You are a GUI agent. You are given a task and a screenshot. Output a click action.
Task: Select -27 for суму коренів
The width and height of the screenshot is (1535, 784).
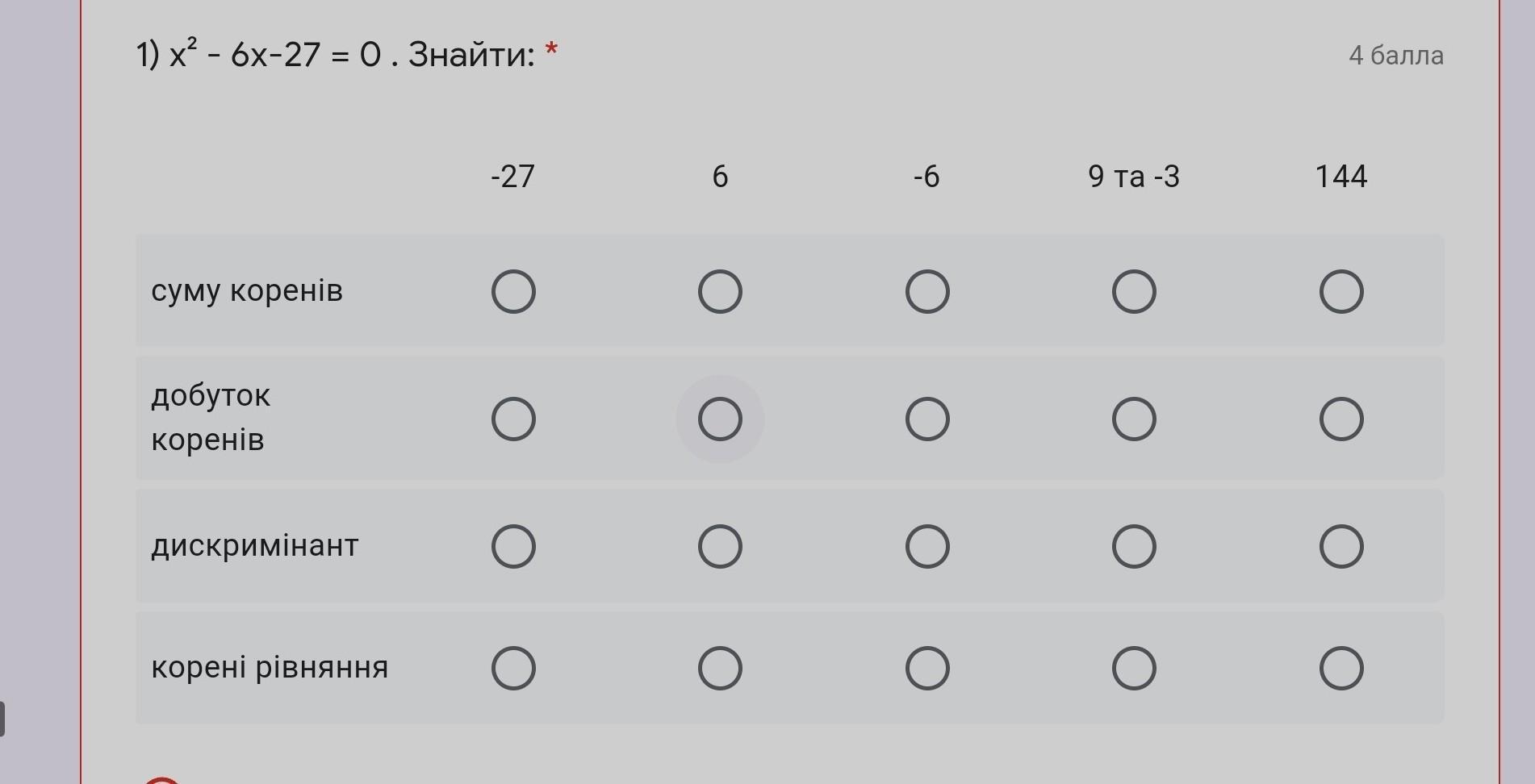[x=513, y=291]
